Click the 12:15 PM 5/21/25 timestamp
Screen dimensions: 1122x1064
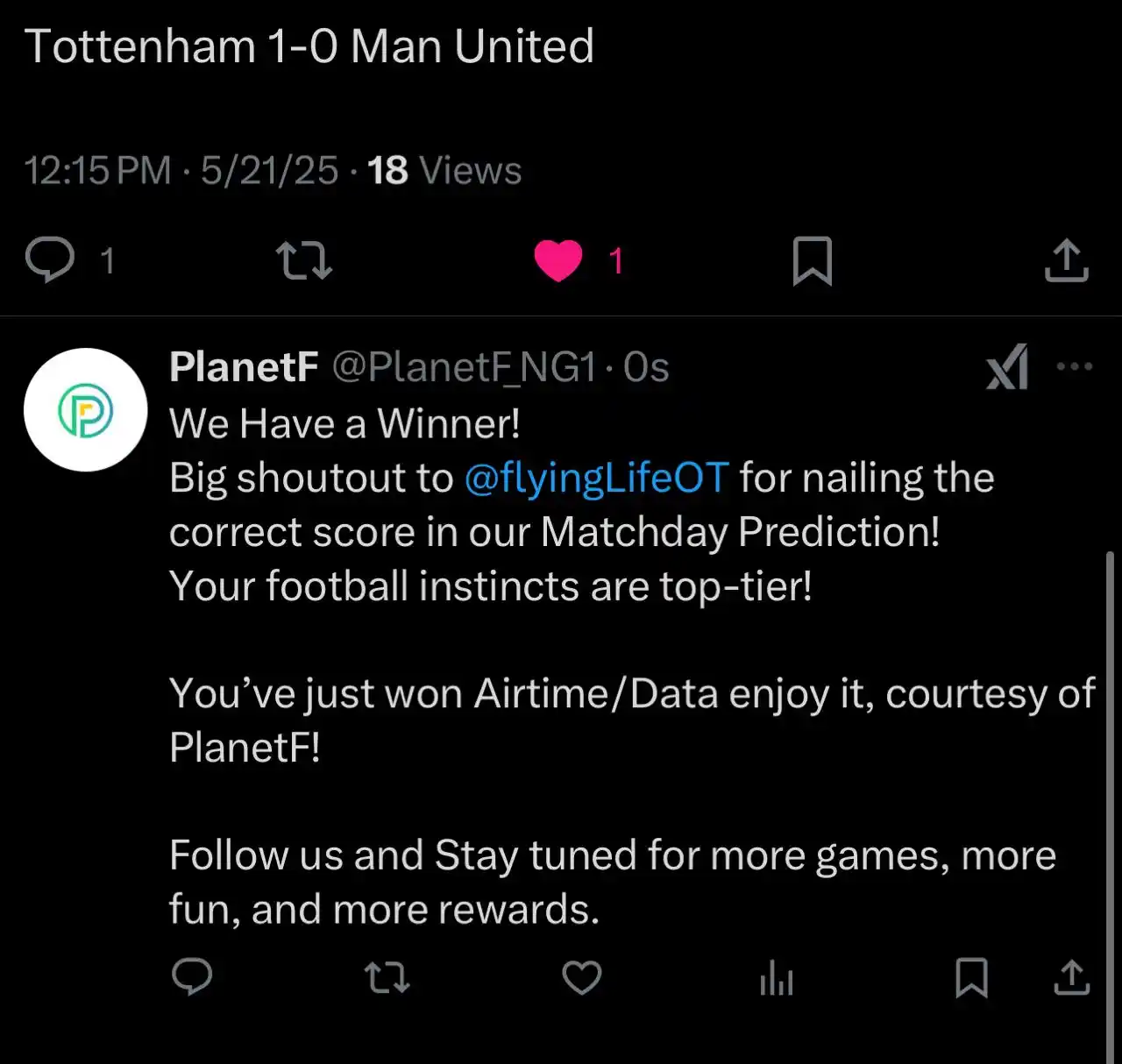(x=181, y=170)
